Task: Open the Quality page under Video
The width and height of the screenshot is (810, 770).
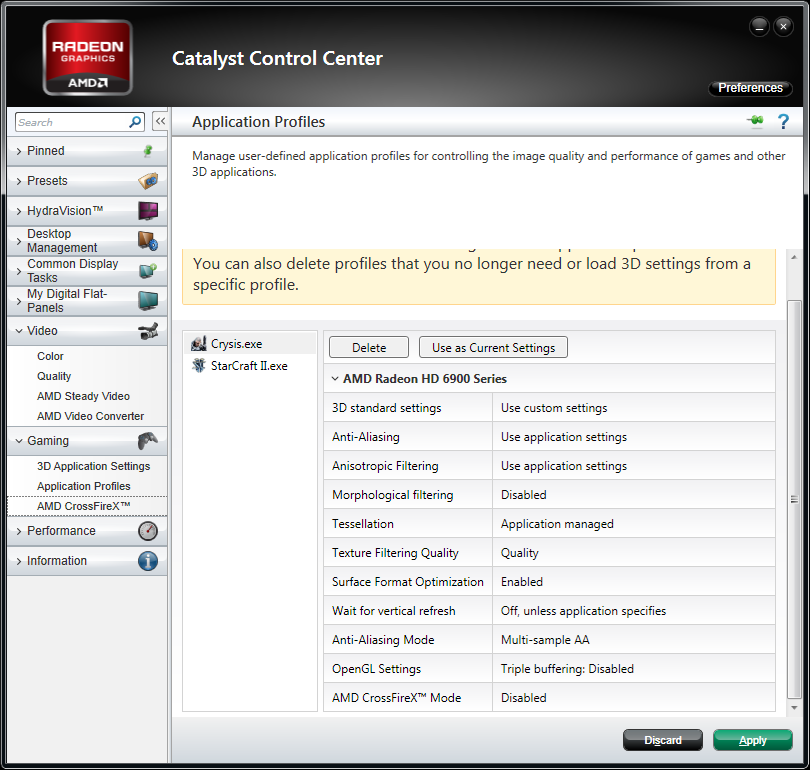Action: [x=54, y=376]
